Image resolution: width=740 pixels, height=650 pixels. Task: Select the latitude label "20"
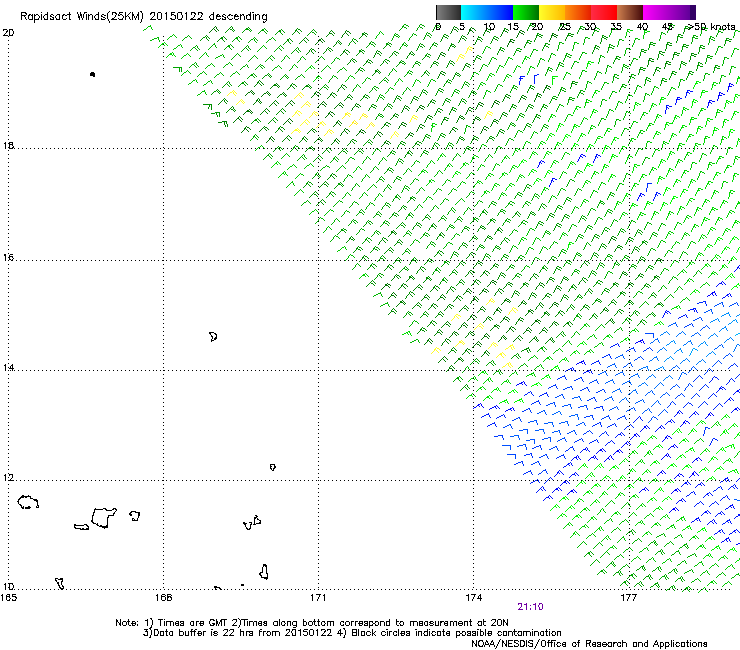(8, 33)
